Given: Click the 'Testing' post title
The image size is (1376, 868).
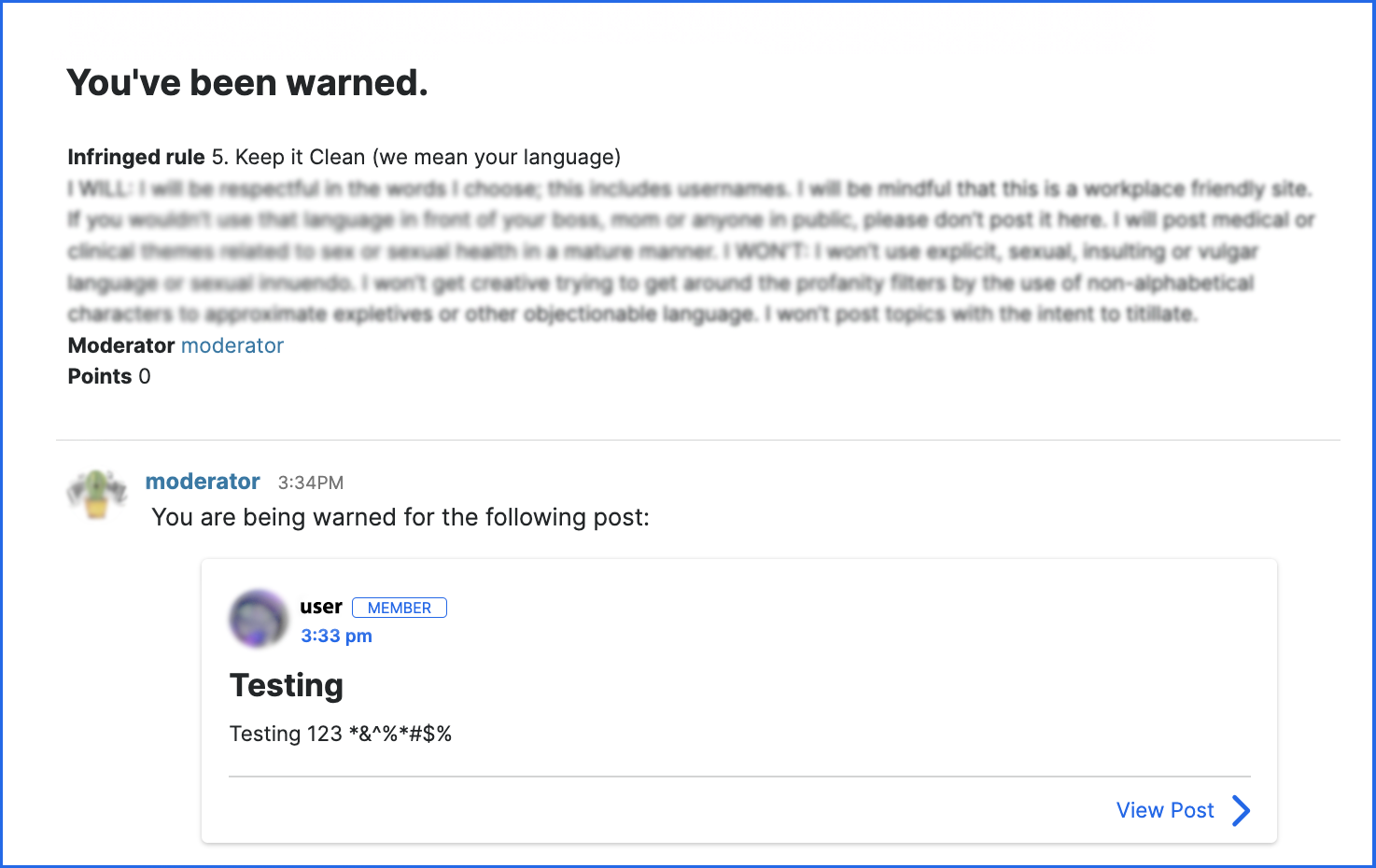Looking at the screenshot, I should click(287, 685).
